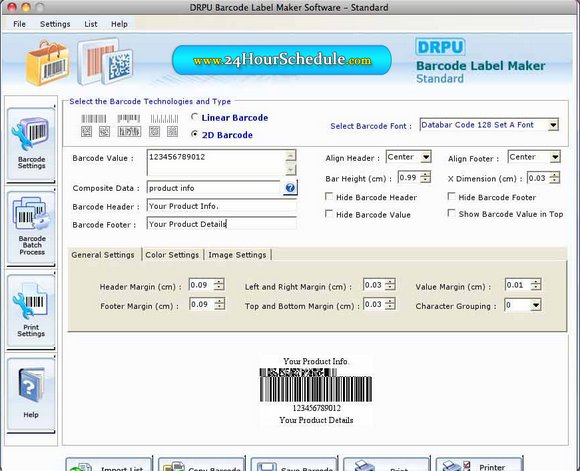
Task: Click the Import List button
Action: (109, 465)
